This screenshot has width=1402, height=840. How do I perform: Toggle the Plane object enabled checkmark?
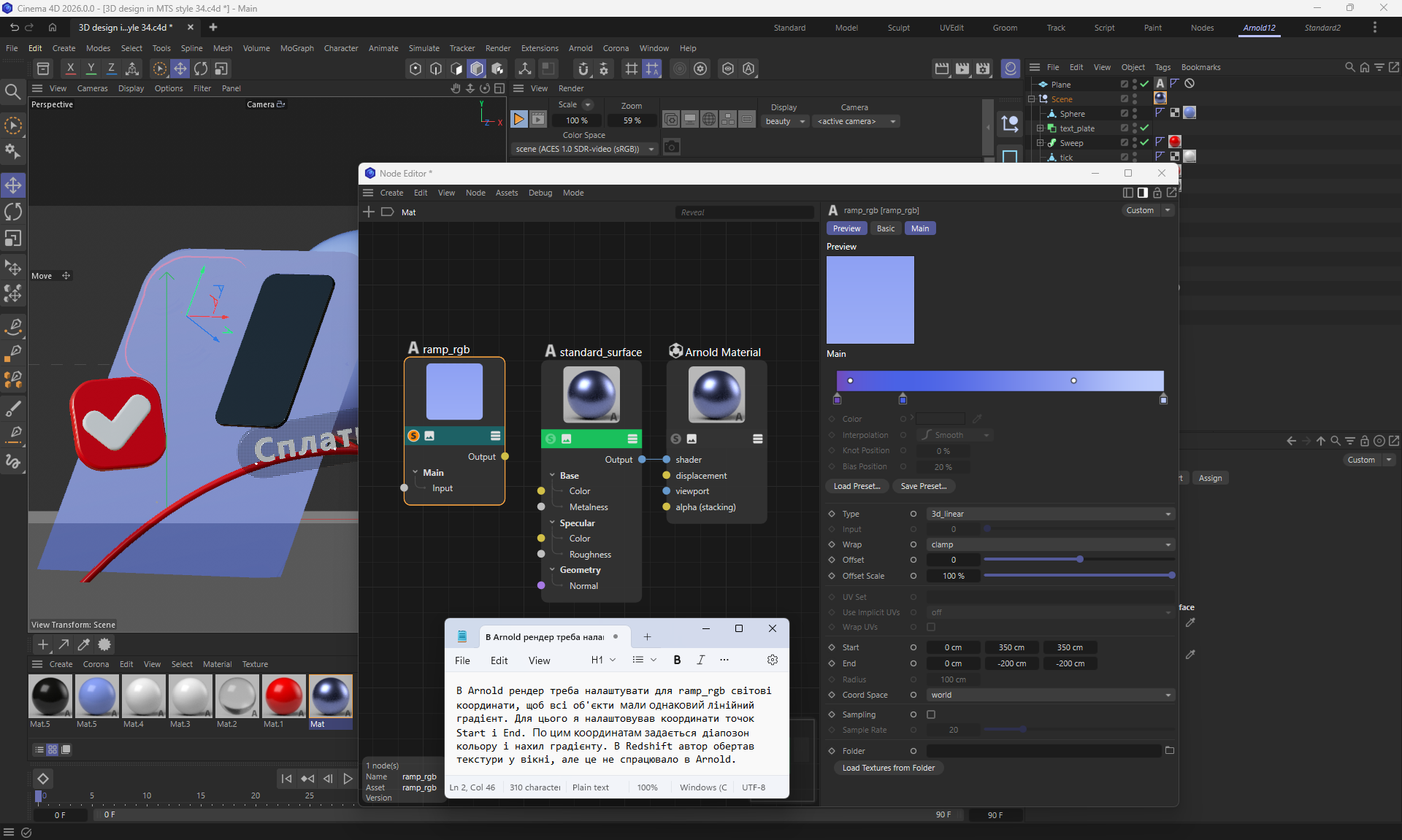1144,84
